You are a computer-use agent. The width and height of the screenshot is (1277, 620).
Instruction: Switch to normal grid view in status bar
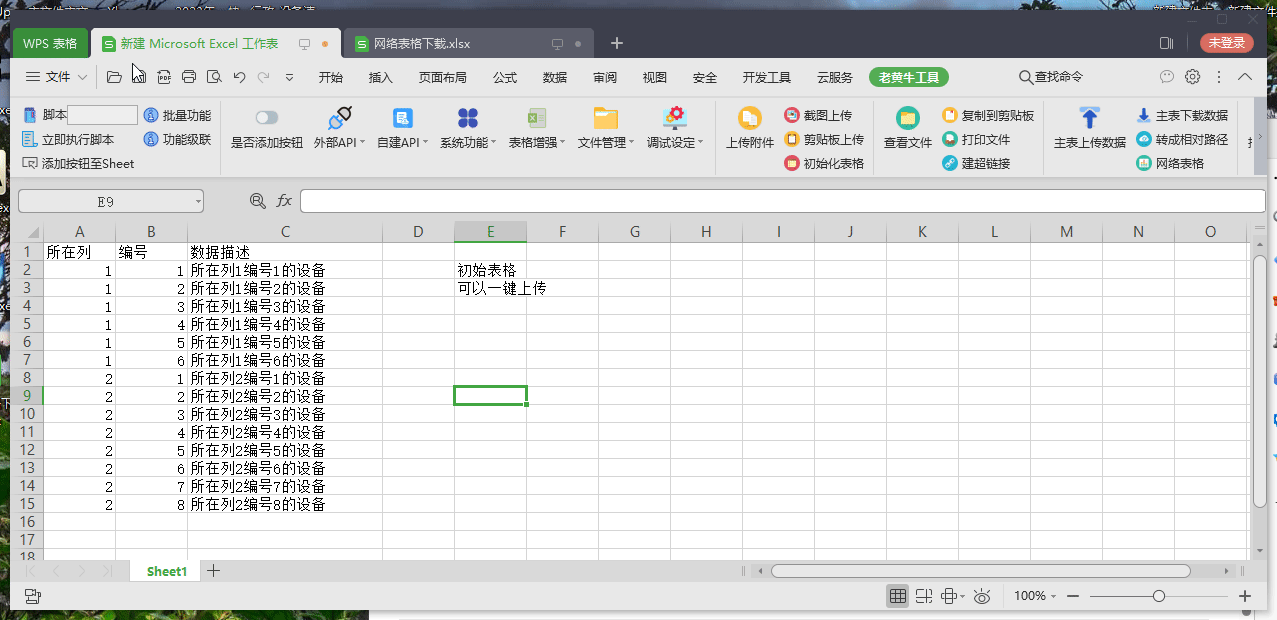(x=897, y=596)
